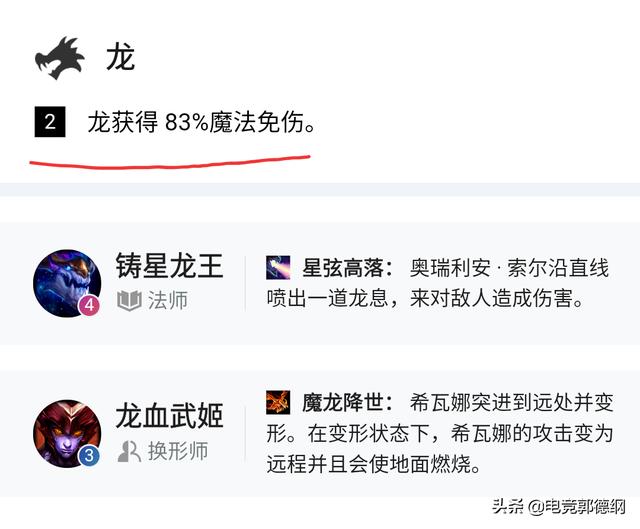This screenshot has height=529, width=640.
Task: Select the black number 2 tier badge
Action: pyautogui.click(x=50, y=122)
